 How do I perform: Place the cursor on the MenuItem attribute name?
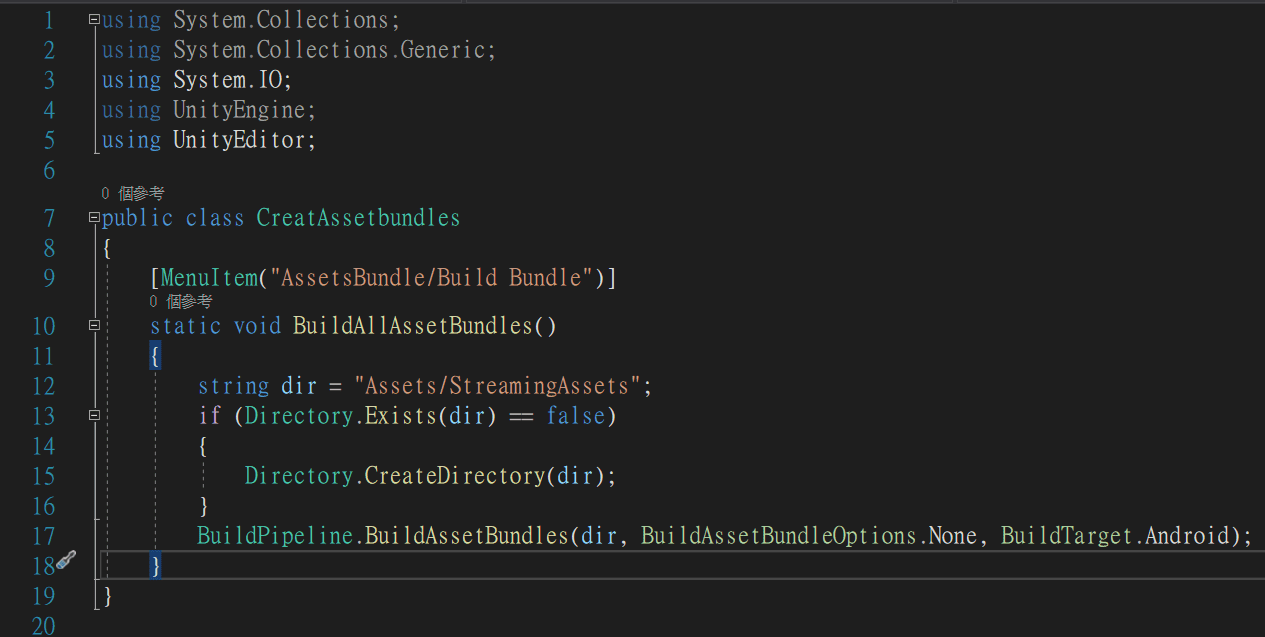(x=208, y=278)
